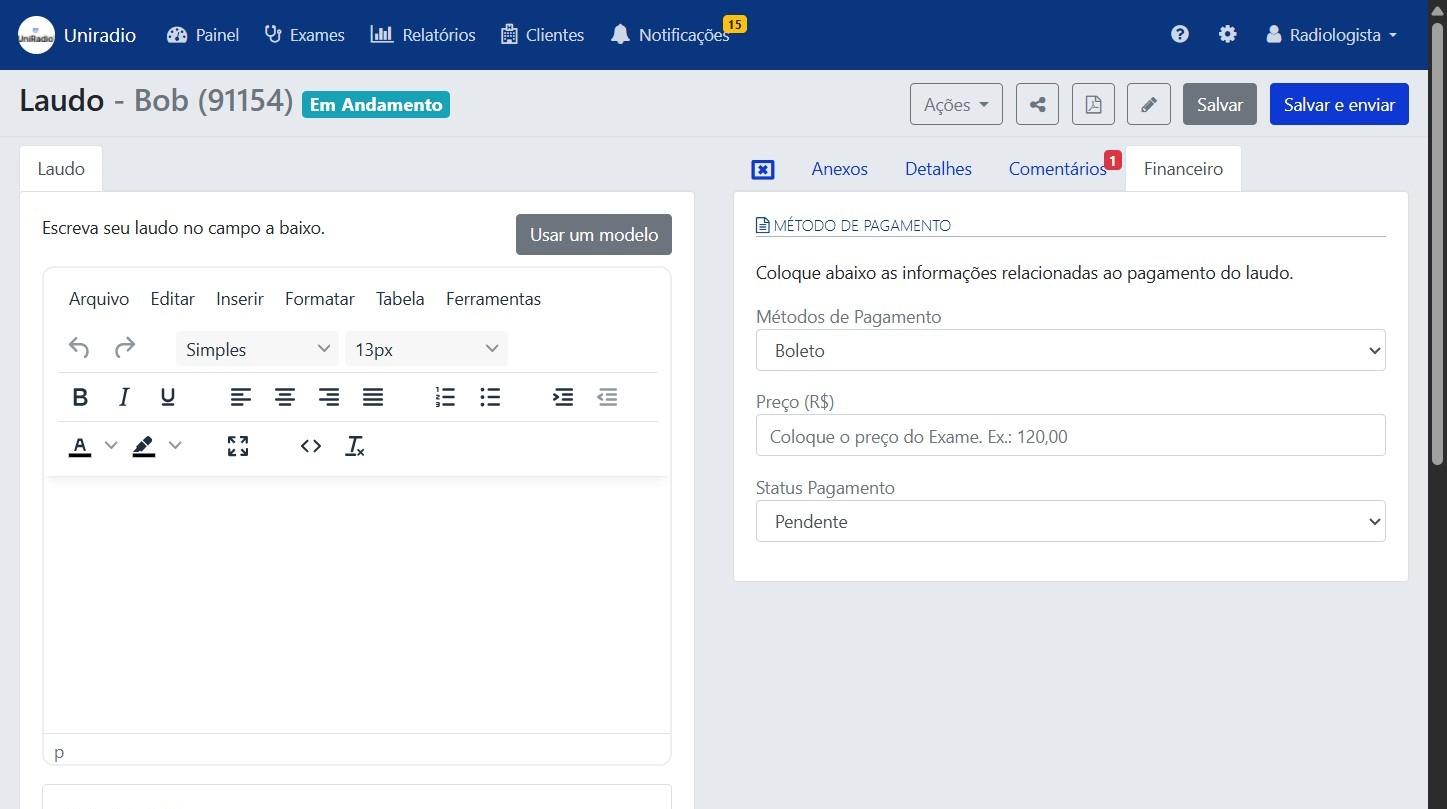Toggle fullscreen mode in the text editor
Image resolution: width=1447 pixels, height=809 pixels.
237,446
